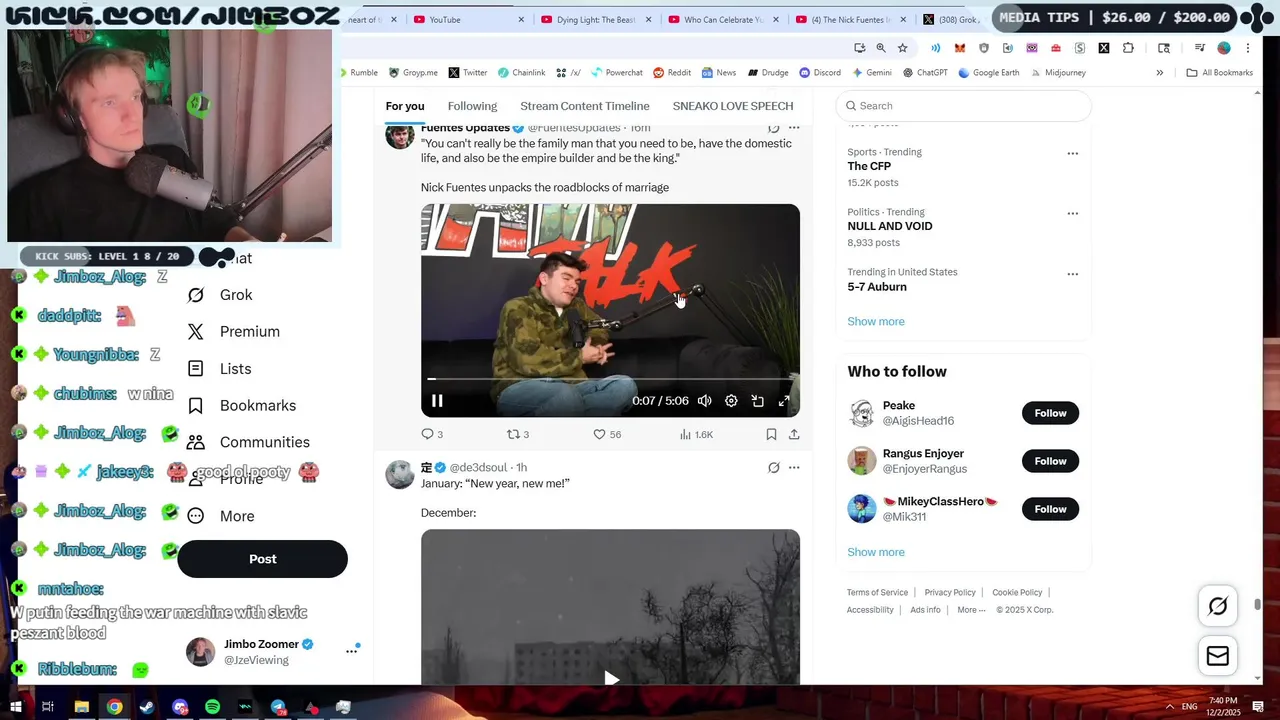Open replies on the Fuentes Updates post
Screen dimensions: 1280x720
pos(432,434)
